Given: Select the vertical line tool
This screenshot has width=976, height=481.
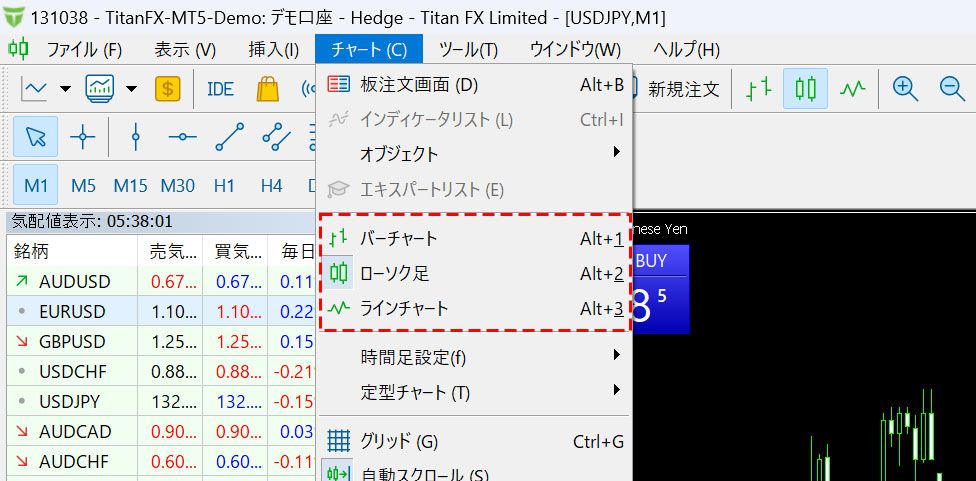Looking at the screenshot, I should (x=136, y=136).
